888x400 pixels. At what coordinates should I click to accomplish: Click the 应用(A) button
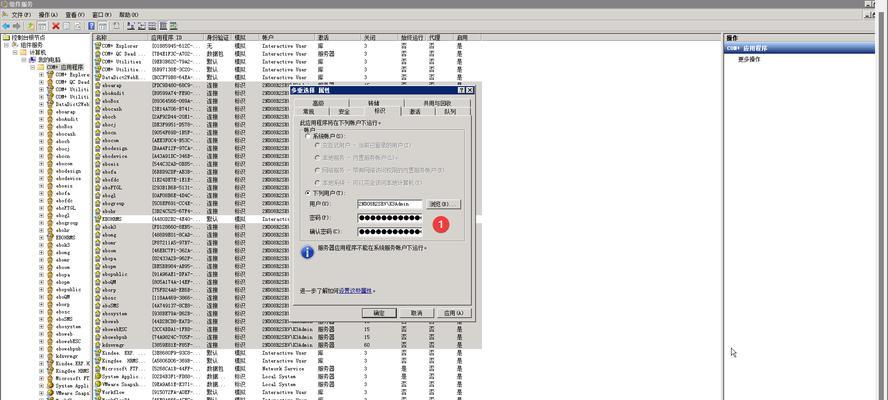(454, 313)
